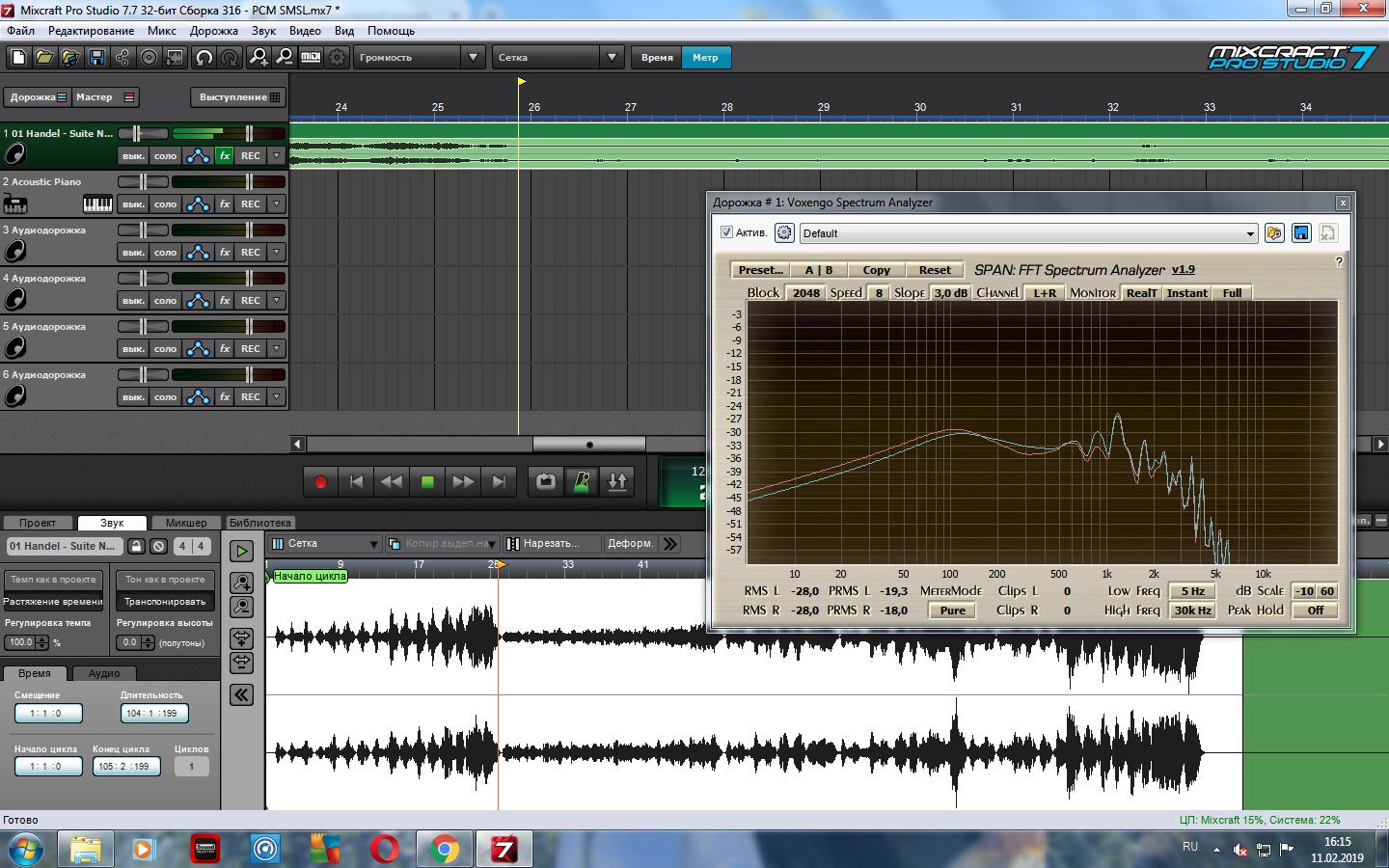This screenshot has height=868, width=1389.
Task: Click the mix down to audio file icon
Action: 175,58
